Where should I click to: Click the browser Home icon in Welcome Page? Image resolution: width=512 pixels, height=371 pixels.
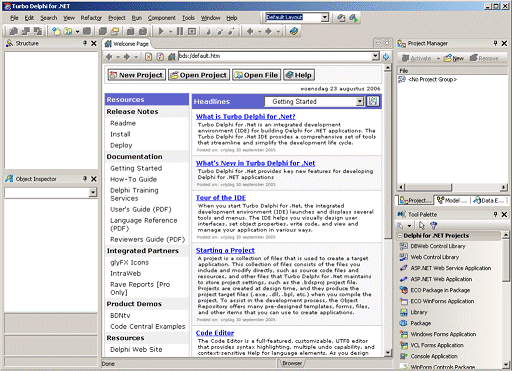pos(172,57)
